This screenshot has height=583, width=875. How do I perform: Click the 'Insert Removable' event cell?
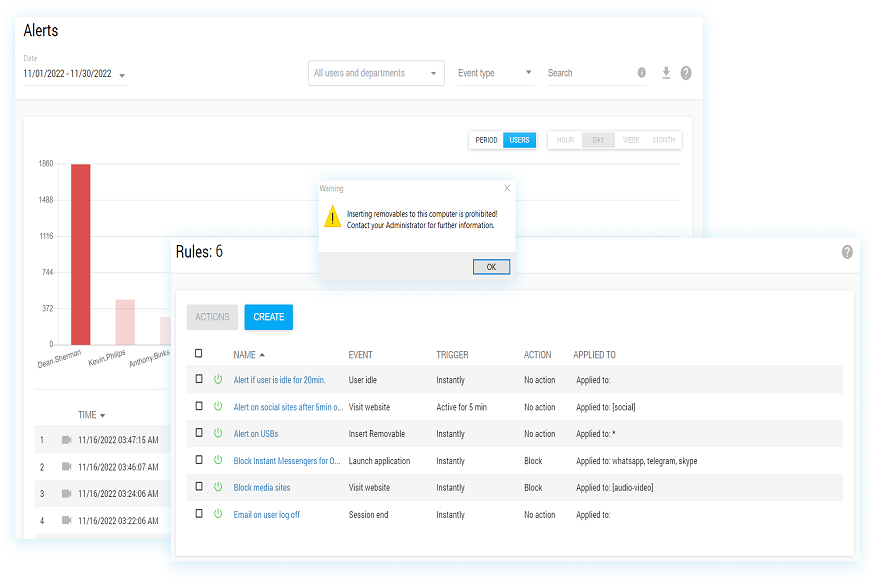tap(377, 433)
